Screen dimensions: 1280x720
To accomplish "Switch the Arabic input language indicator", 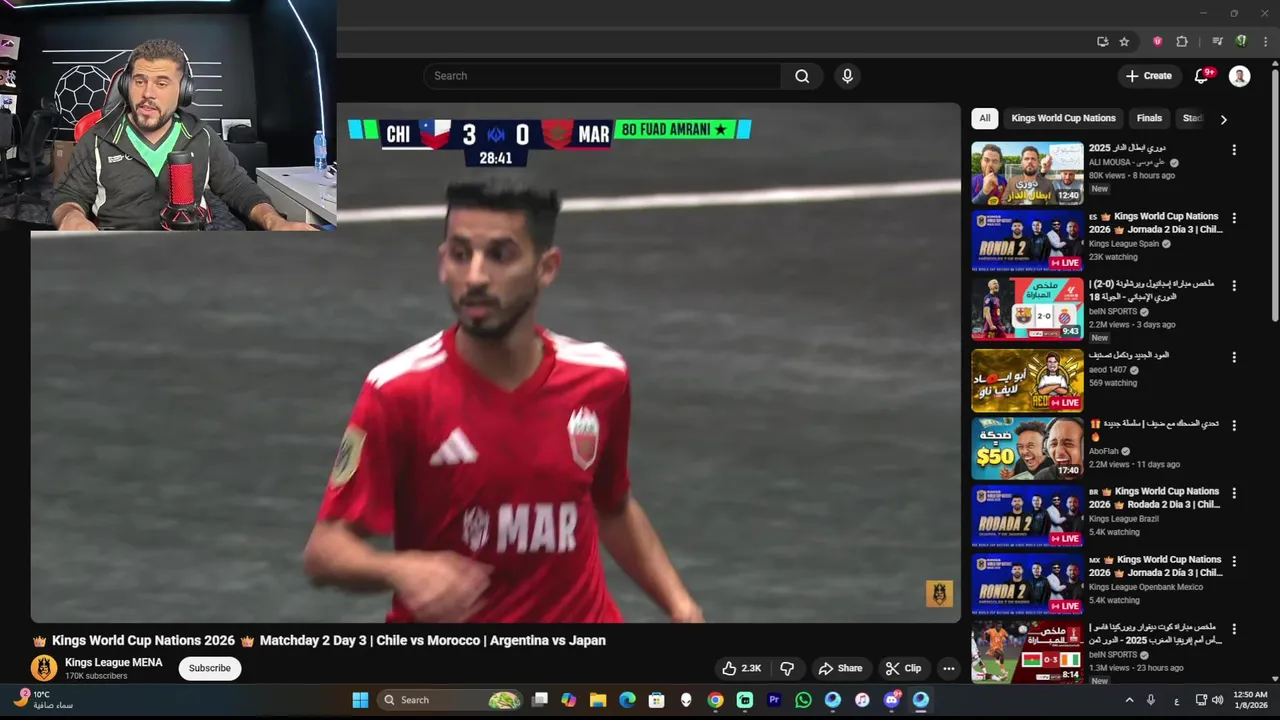I will pos(1176,700).
